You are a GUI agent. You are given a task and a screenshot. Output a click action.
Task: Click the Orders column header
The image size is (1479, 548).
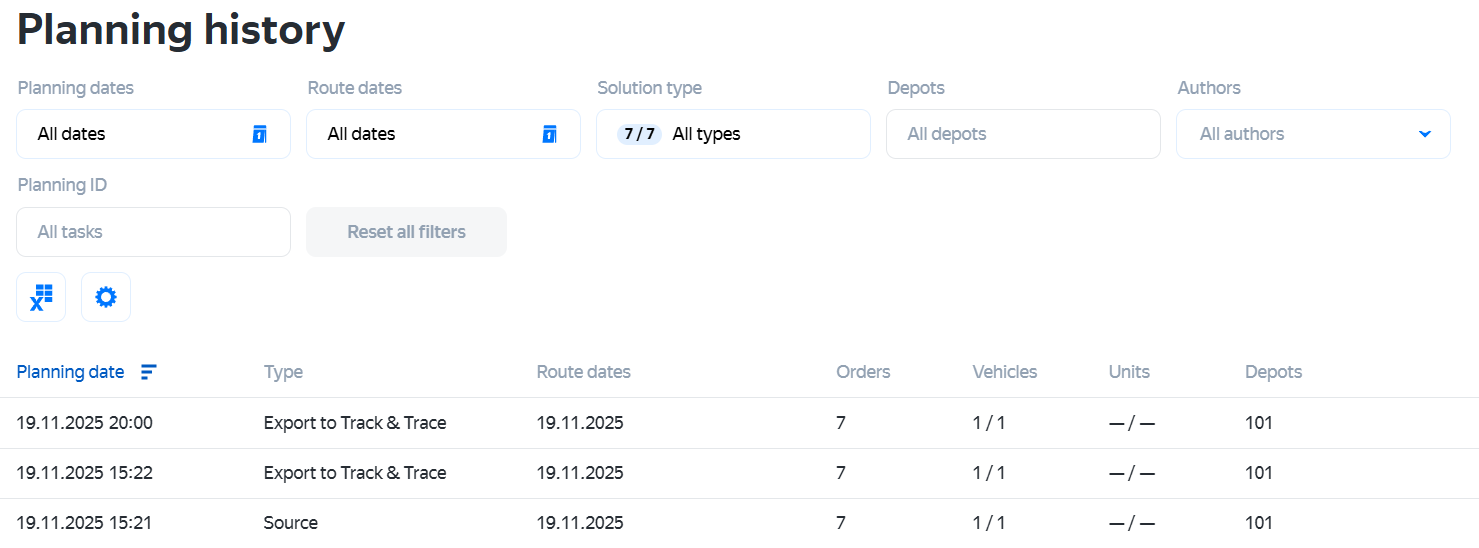click(863, 372)
